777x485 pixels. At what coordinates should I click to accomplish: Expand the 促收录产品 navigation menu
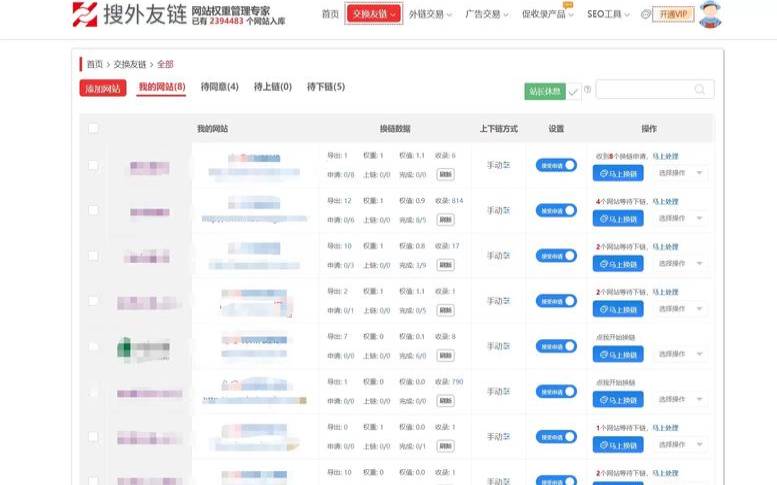coord(547,14)
